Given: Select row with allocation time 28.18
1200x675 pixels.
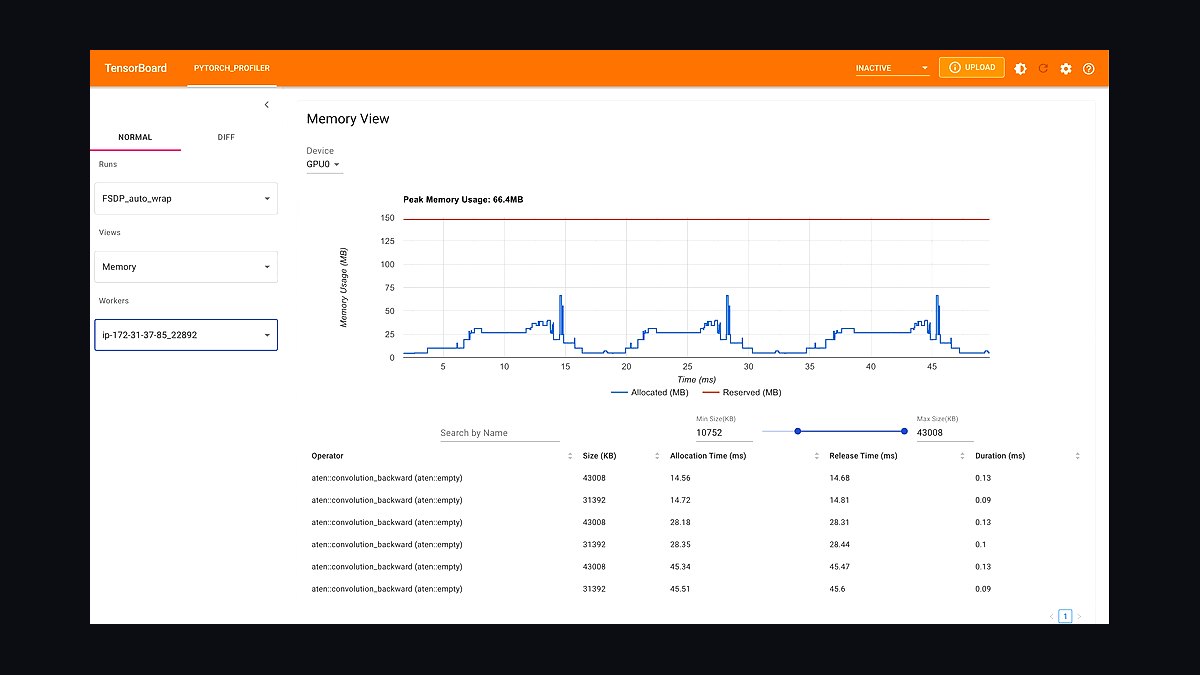Looking at the screenshot, I should tap(696, 522).
